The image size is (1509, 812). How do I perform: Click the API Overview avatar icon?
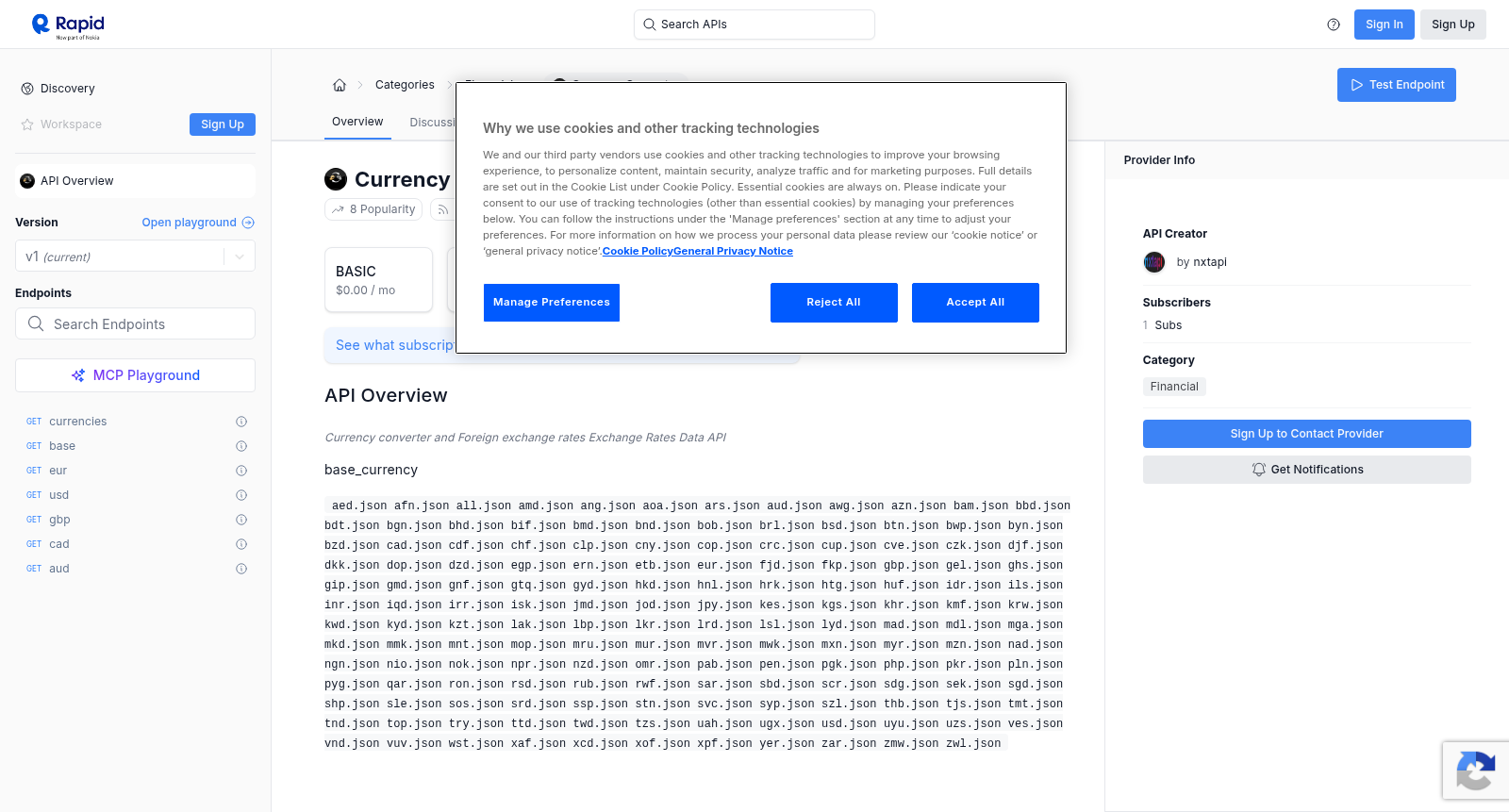27,181
